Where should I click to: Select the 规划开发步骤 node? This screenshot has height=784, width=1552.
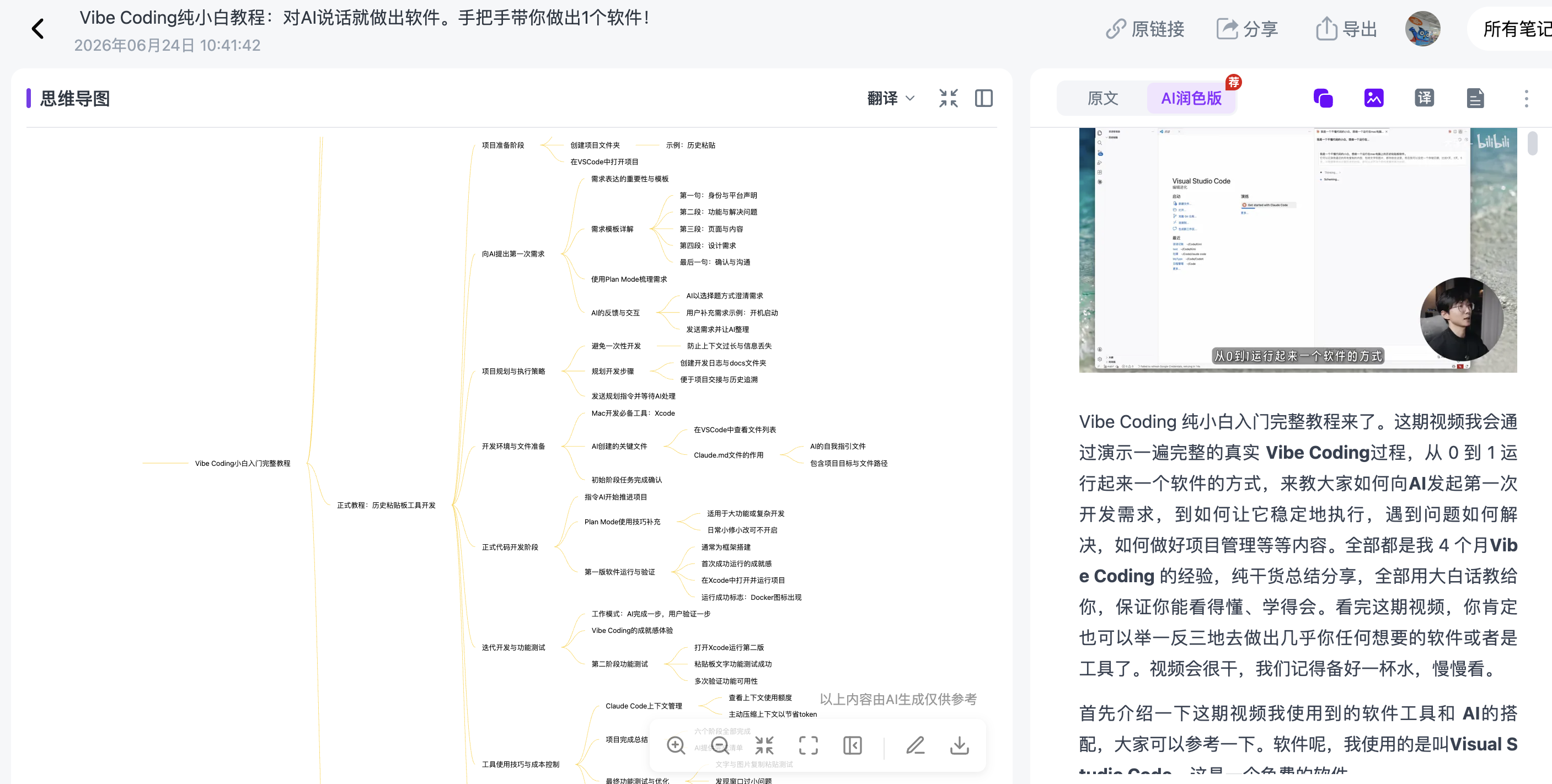point(612,371)
